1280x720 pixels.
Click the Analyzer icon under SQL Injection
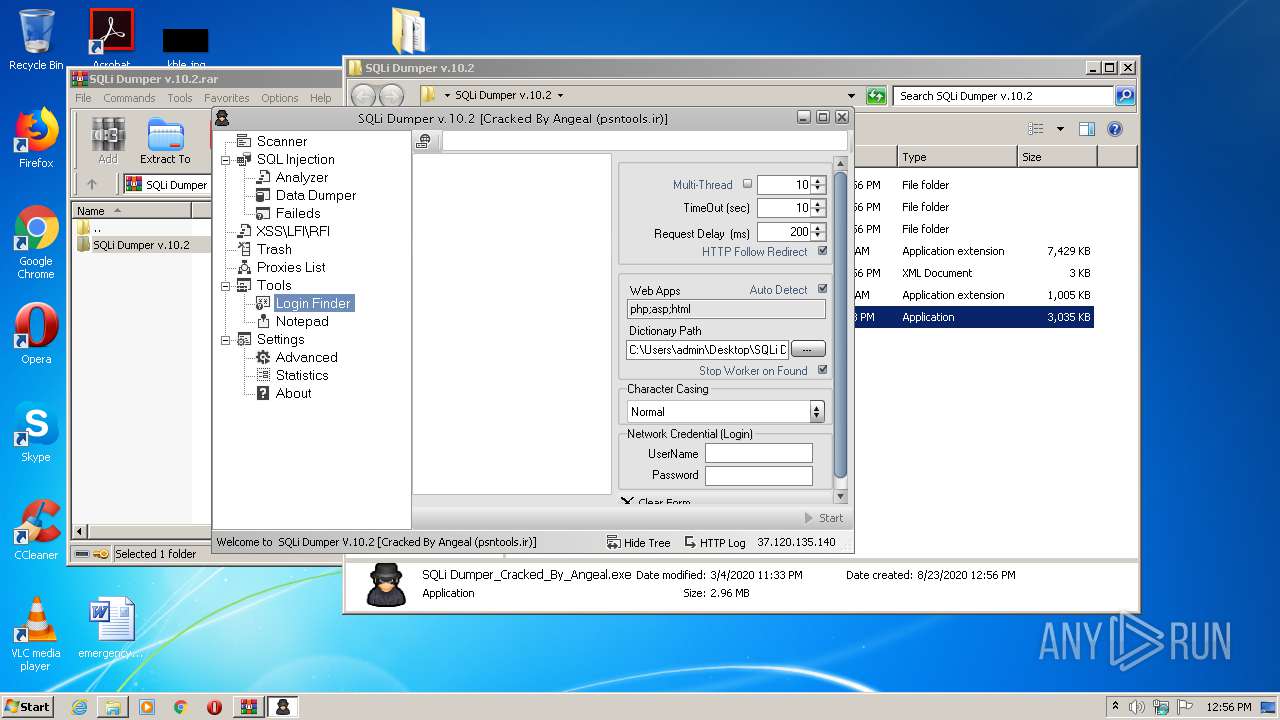pos(264,177)
